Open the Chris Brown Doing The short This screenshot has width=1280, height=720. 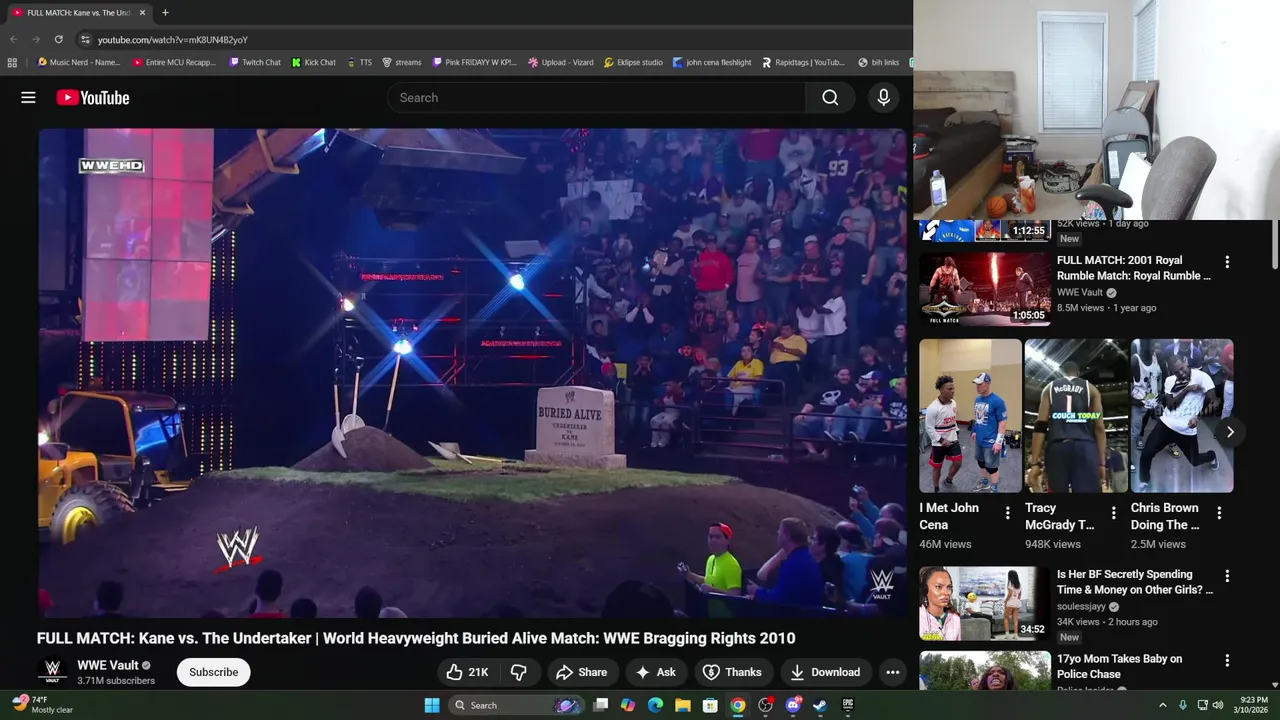tap(1182, 416)
